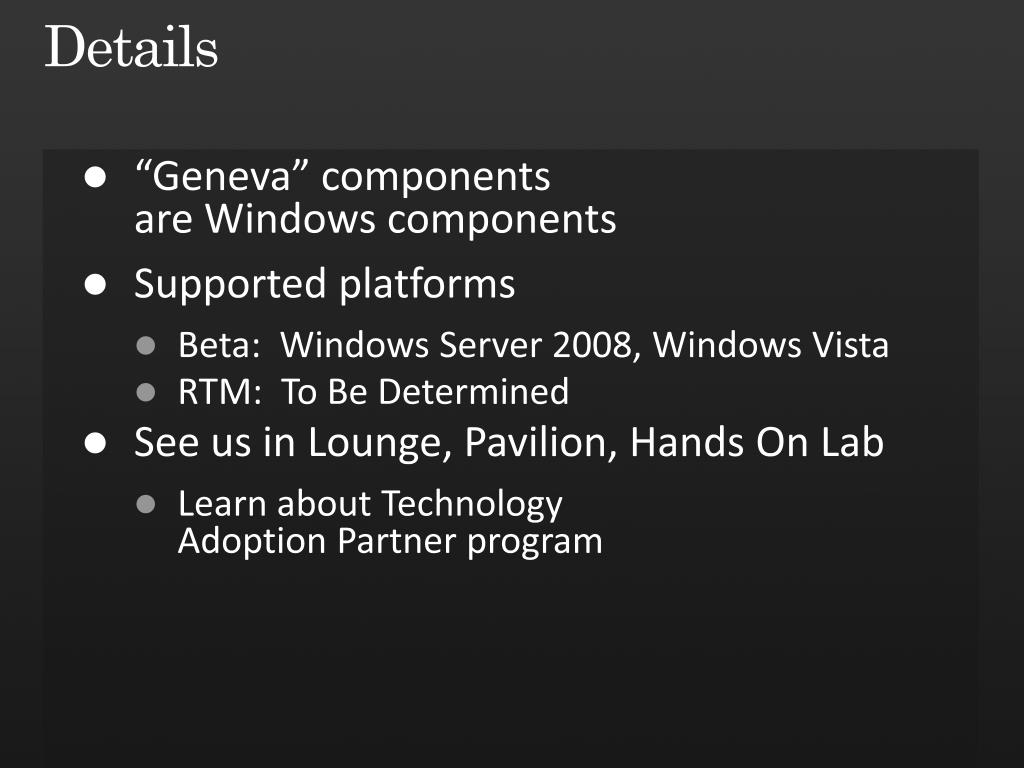The width and height of the screenshot is (1024, 768).
Task: Select the line "are Windows components"
Action: click(375, 219)
